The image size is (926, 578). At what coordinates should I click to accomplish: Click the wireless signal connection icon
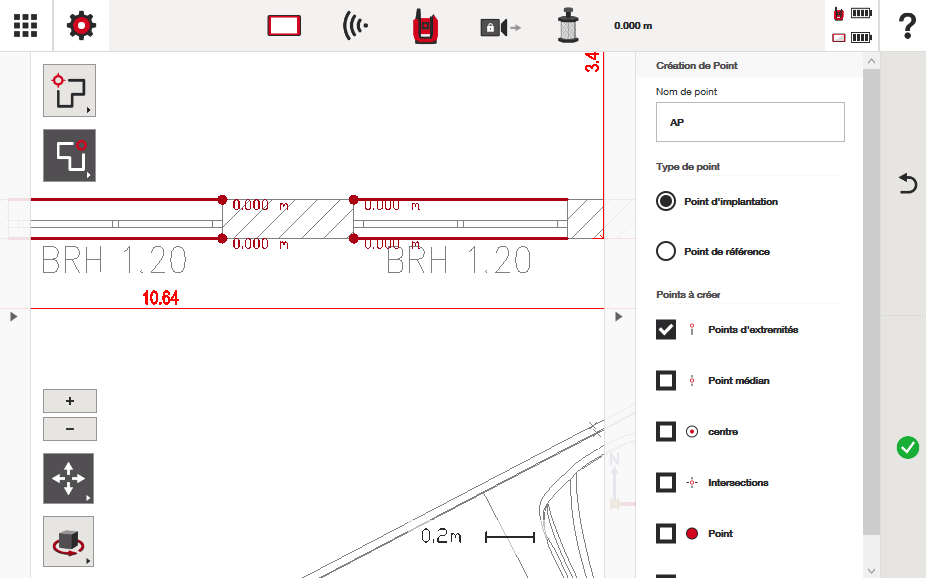355,26
